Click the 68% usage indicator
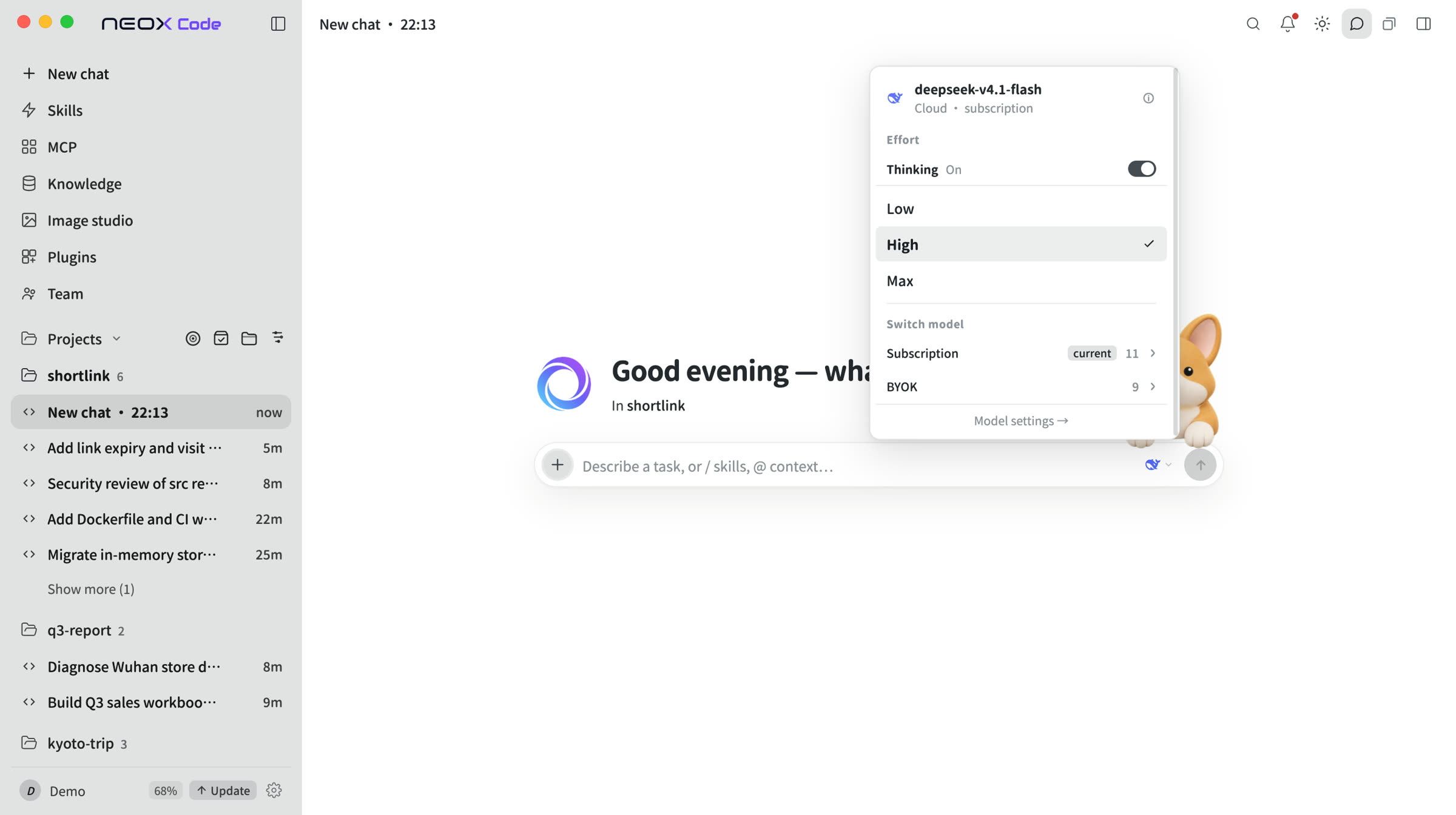1456x815 pixels. pos(165,791)
